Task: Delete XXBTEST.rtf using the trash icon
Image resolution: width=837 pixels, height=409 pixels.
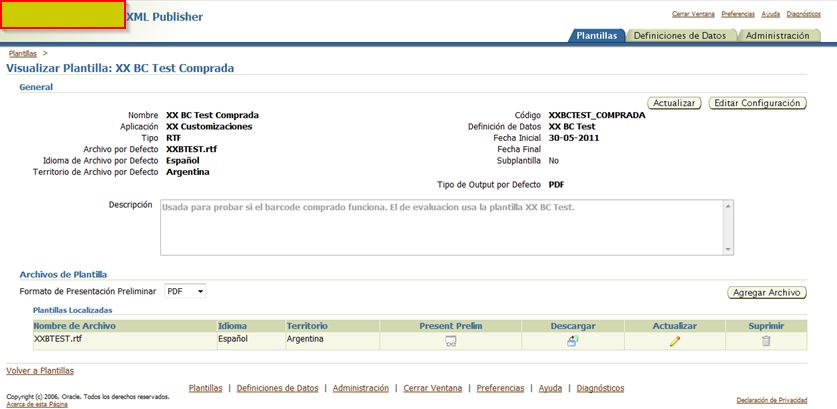Action: [766, 341]
